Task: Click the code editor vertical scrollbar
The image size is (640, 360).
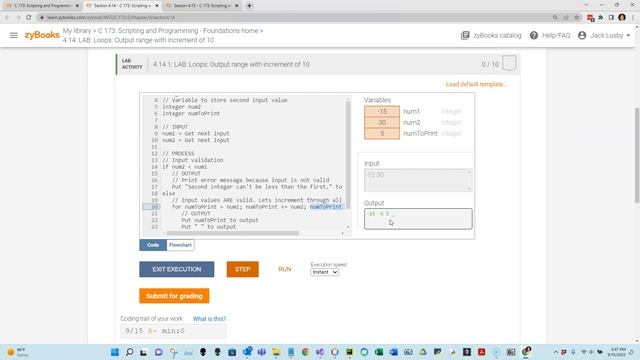Action: tap(348, 155)
